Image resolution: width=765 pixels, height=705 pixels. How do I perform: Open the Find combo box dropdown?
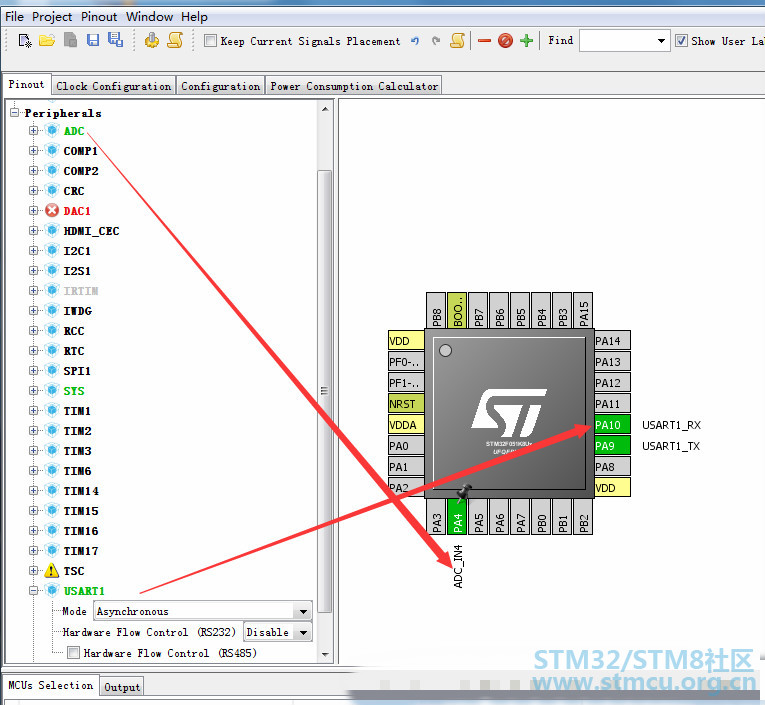point(661,41)
